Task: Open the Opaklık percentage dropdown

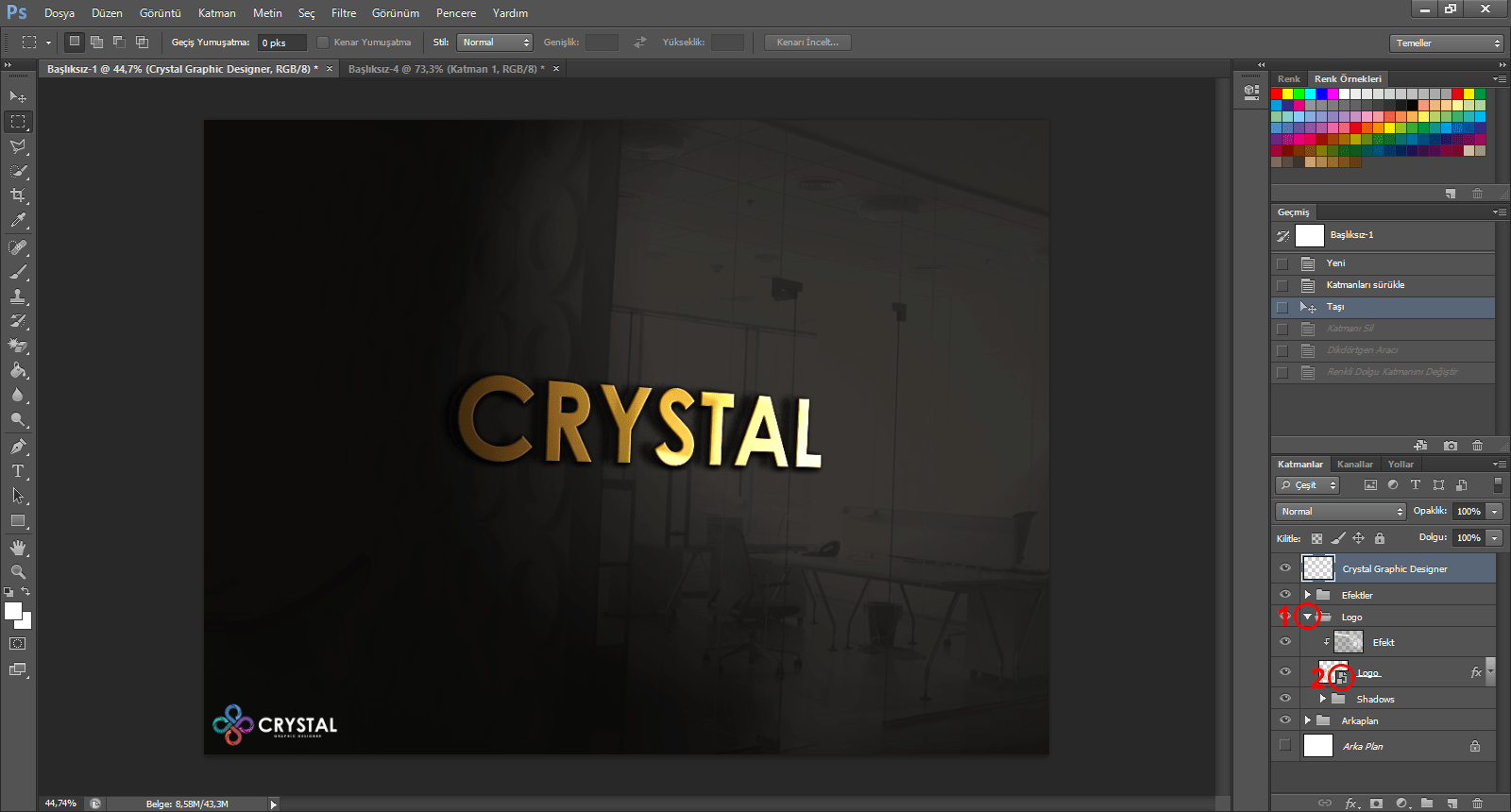Action: (1494, 511)
